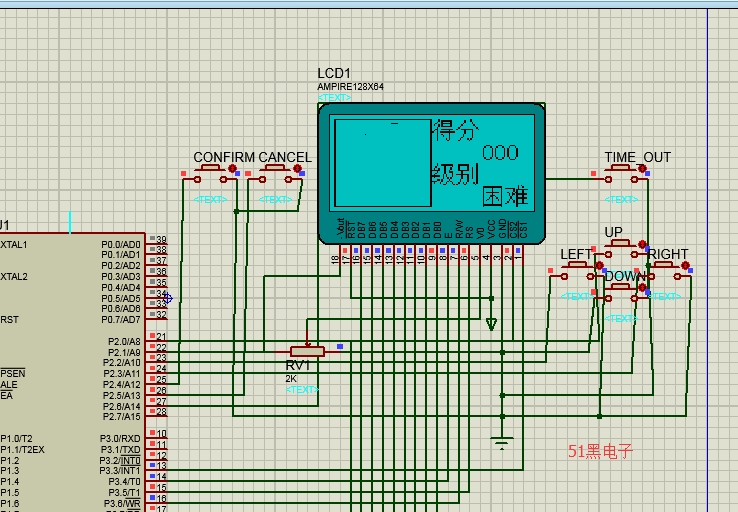The width and height of the screenshot is (738, 512).
Task: Click the XTAL1 pin label
Action: pos(14,245)
